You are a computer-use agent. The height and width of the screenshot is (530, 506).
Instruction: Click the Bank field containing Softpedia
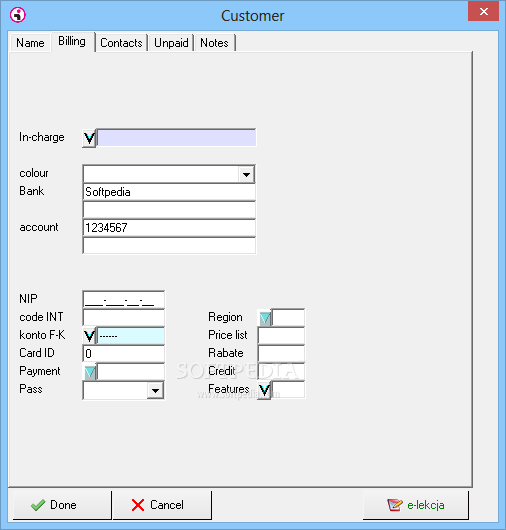tap(169, 192)
